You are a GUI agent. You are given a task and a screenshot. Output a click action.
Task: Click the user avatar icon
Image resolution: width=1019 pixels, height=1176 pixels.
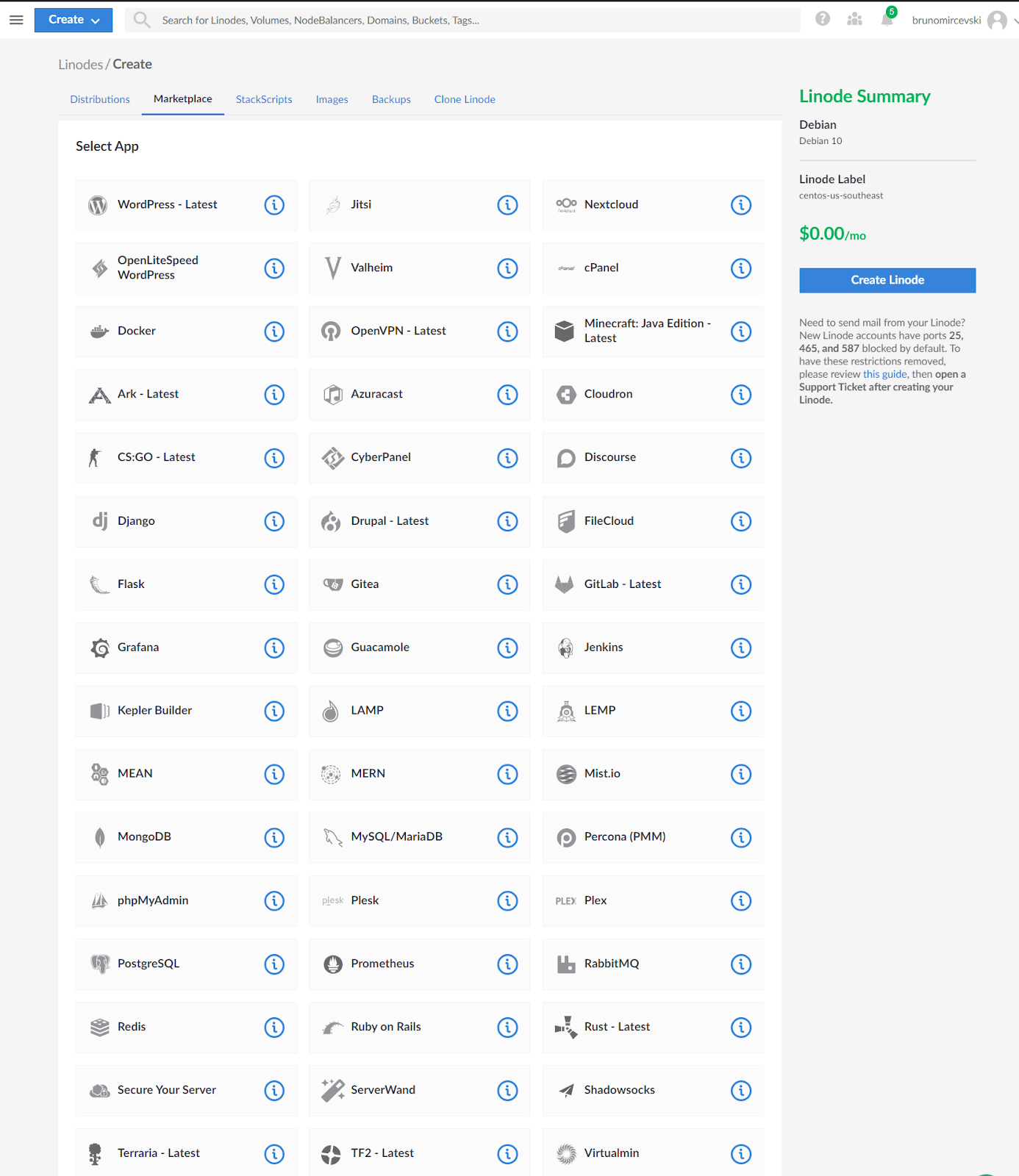(997, 20)
